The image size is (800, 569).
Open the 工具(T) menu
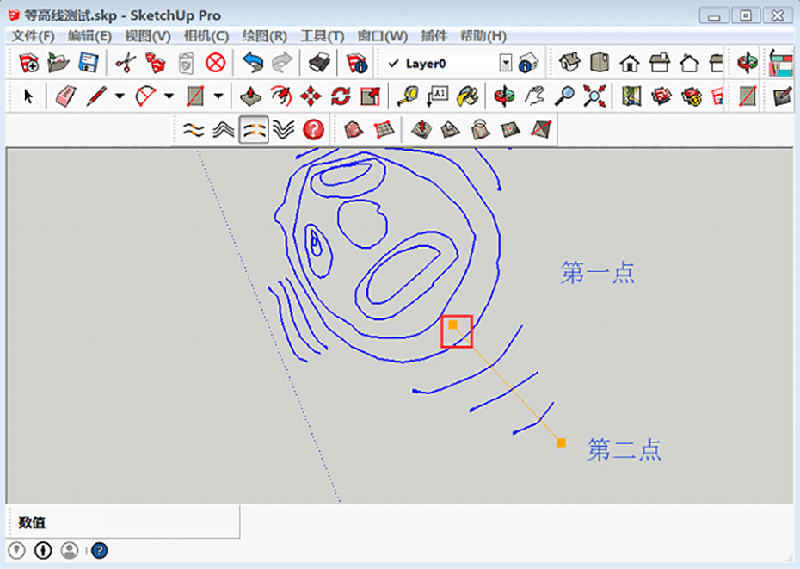pyautogui.click(x=322, y=36)
